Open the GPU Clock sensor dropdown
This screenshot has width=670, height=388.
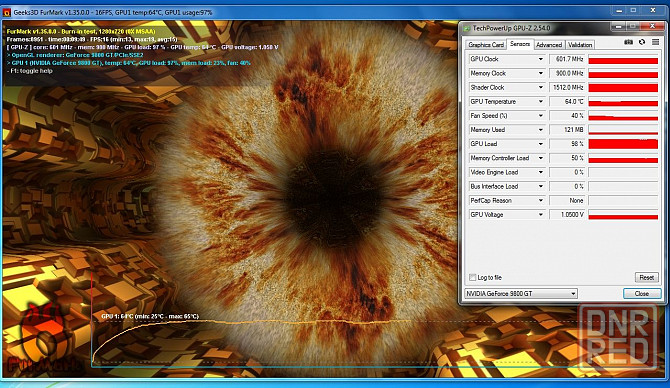pyautogui.click(x=541, y=59)
